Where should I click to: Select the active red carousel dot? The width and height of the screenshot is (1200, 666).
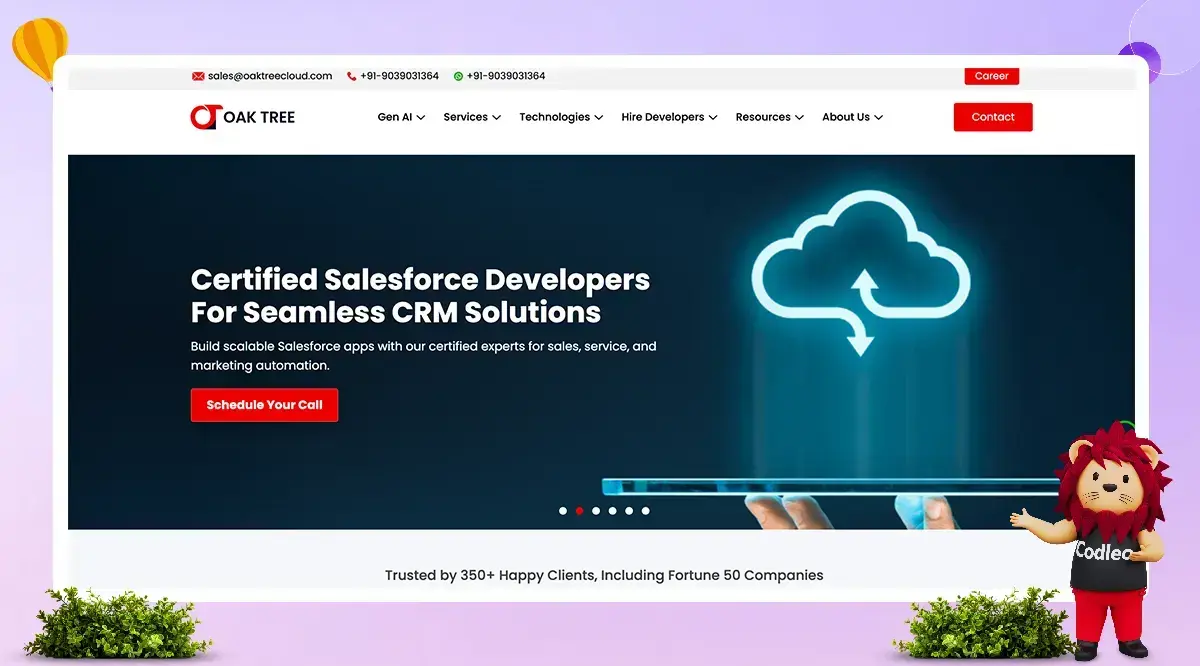click(x=579, y=511)
